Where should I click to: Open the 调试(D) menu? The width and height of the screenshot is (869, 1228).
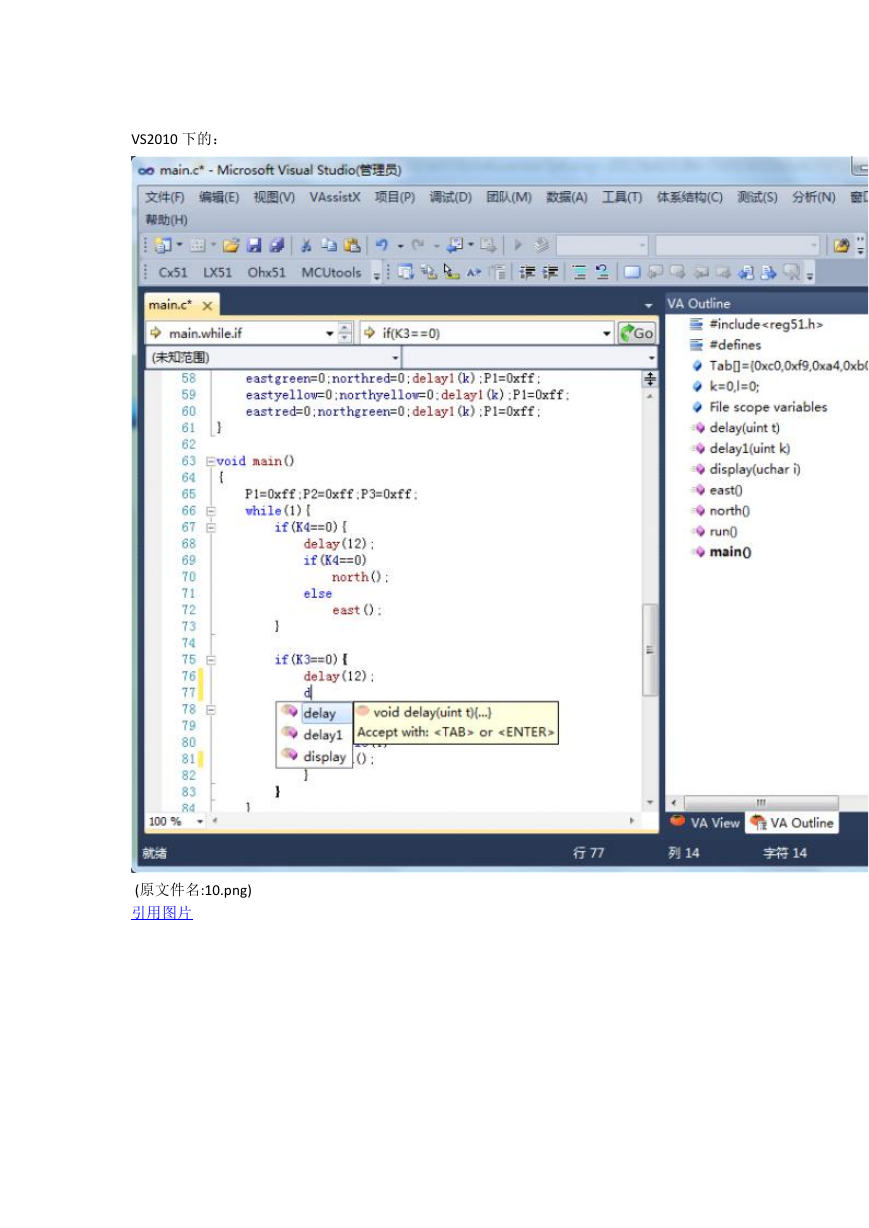click(x=451, y=197)
